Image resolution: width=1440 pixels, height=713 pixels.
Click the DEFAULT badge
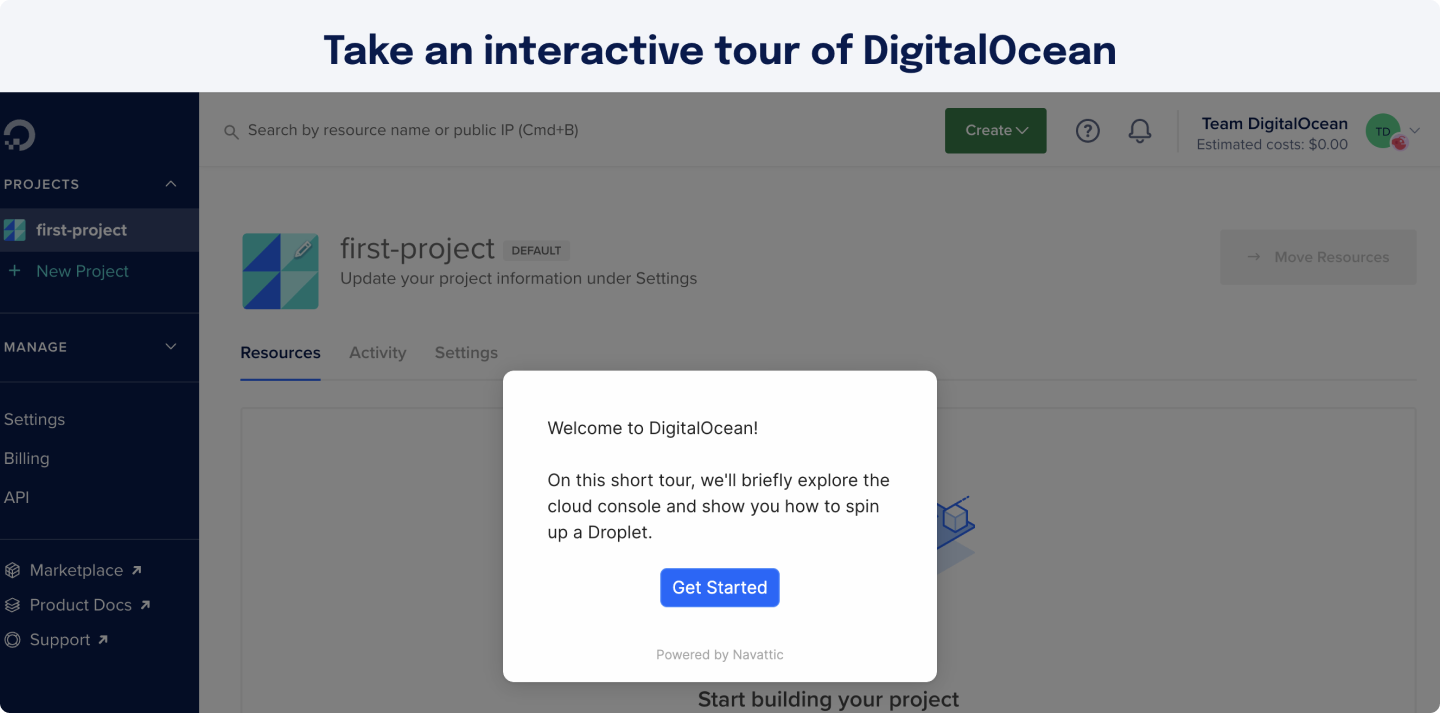(536, 251)
